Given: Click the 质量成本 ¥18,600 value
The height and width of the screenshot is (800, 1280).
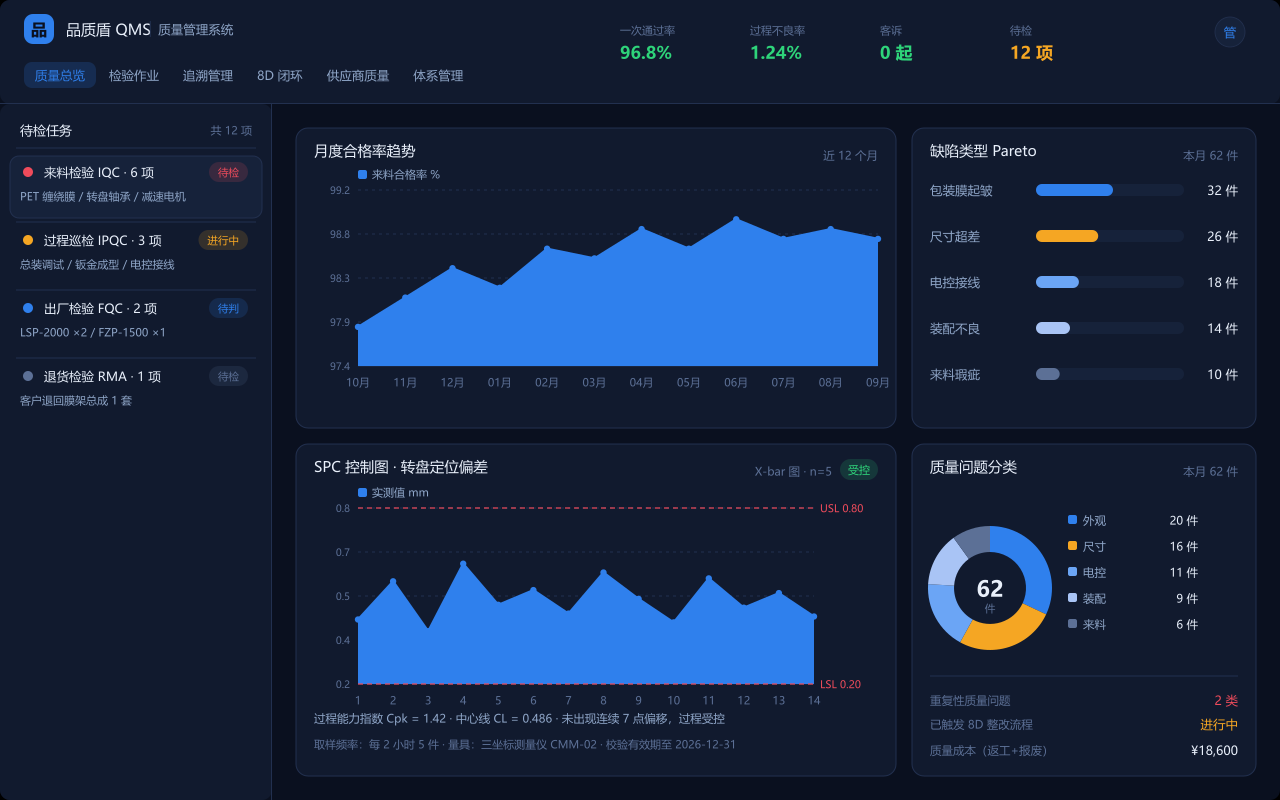Looking at the screenshot, I should 1214,750.
